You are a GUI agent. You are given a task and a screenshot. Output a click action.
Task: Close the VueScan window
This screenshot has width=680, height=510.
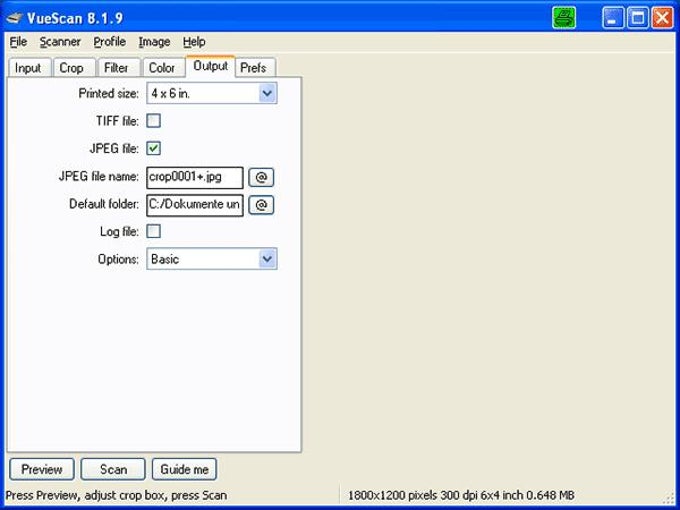tap(663, 18)
